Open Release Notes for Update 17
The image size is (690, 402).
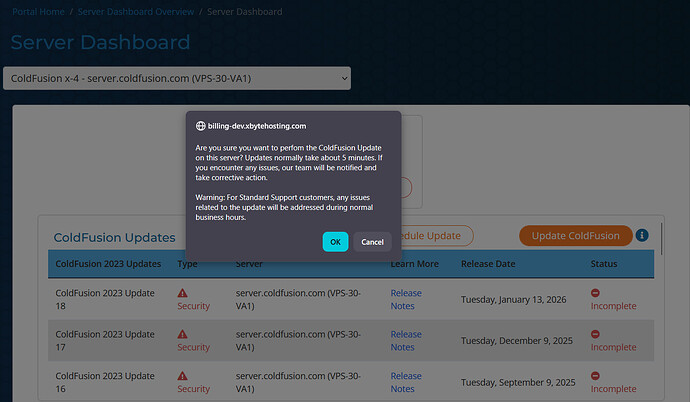405,341
